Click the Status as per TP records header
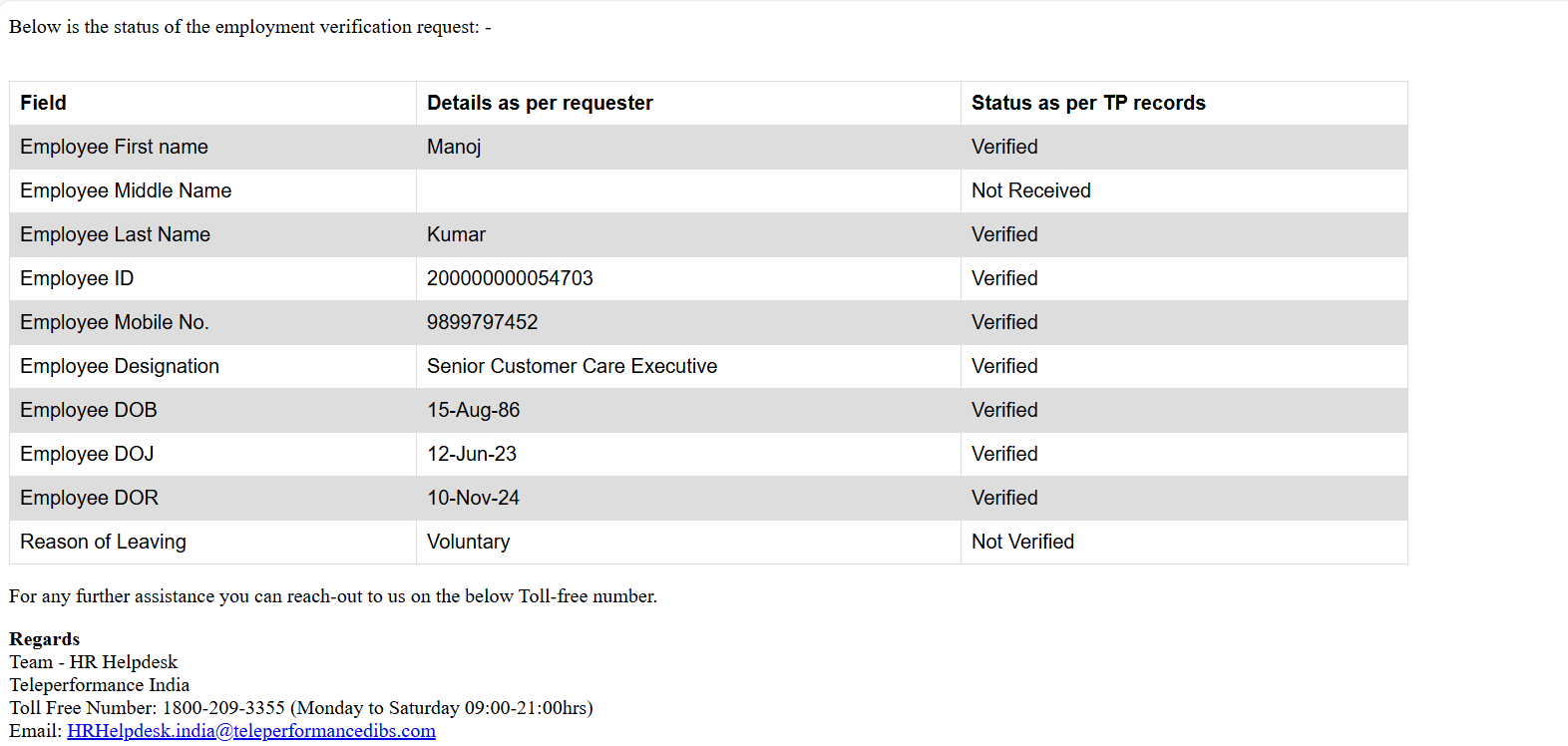This screenshot has height=746, width=1568. point(1088,103)
